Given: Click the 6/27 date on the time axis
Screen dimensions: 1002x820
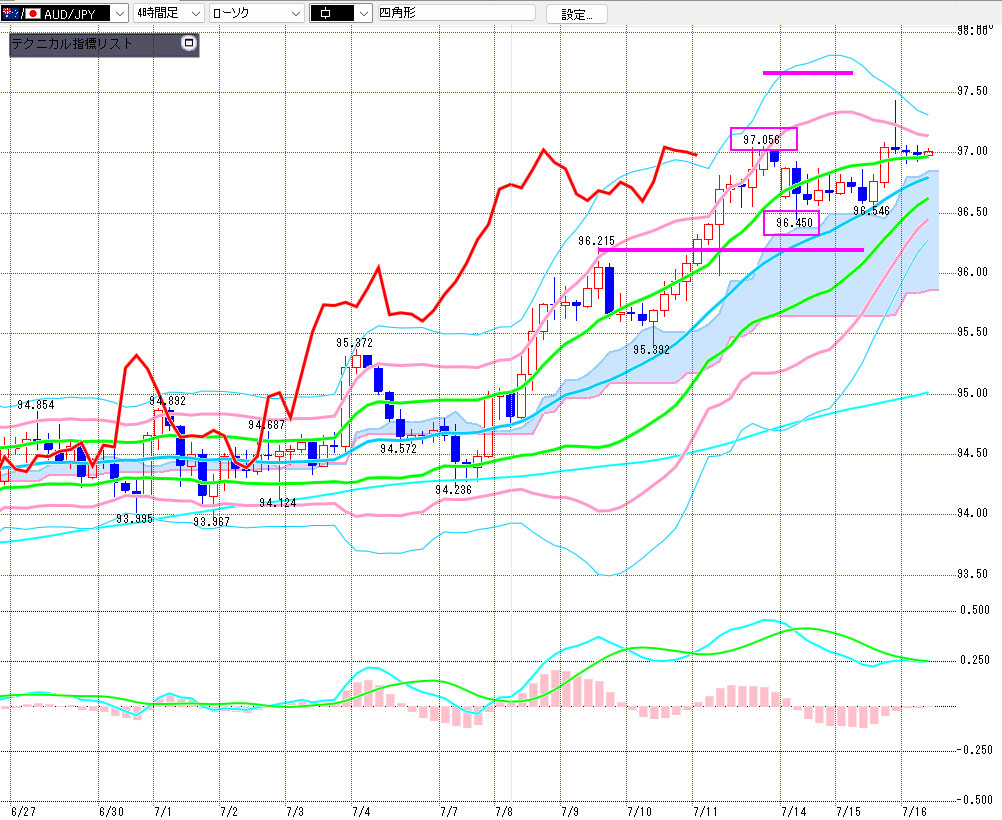Looking at the screenshot, I should point(23,812).
